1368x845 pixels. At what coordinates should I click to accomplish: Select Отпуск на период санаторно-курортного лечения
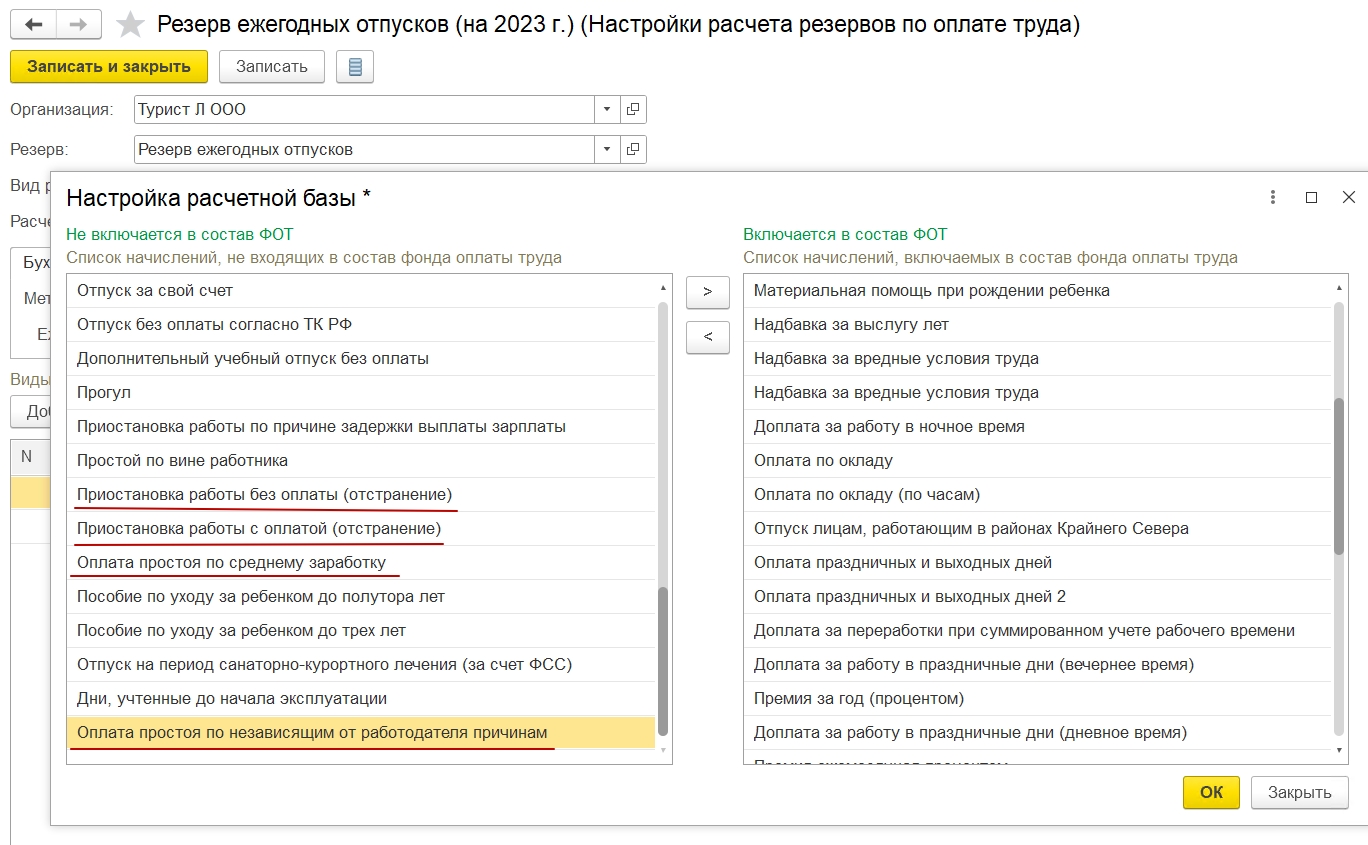(x=361, y=665)
